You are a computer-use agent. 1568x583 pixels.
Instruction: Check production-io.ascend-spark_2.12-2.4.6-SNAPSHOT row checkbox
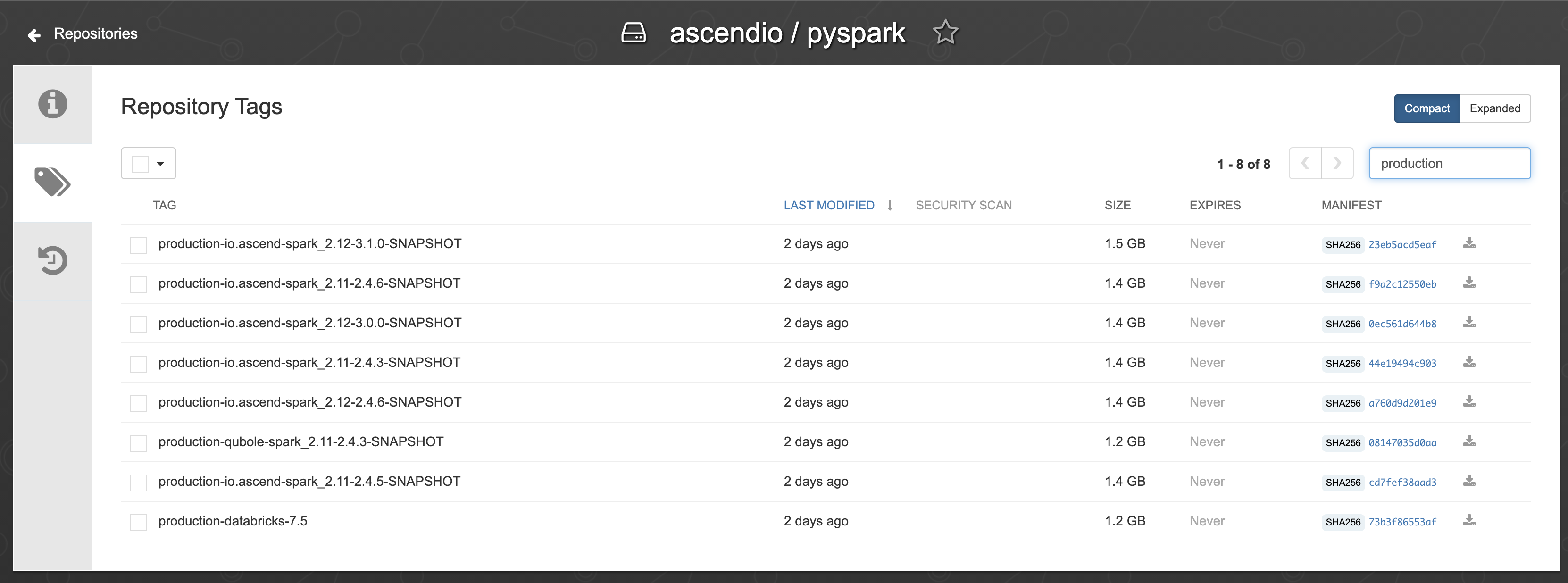tap(139, 403)
